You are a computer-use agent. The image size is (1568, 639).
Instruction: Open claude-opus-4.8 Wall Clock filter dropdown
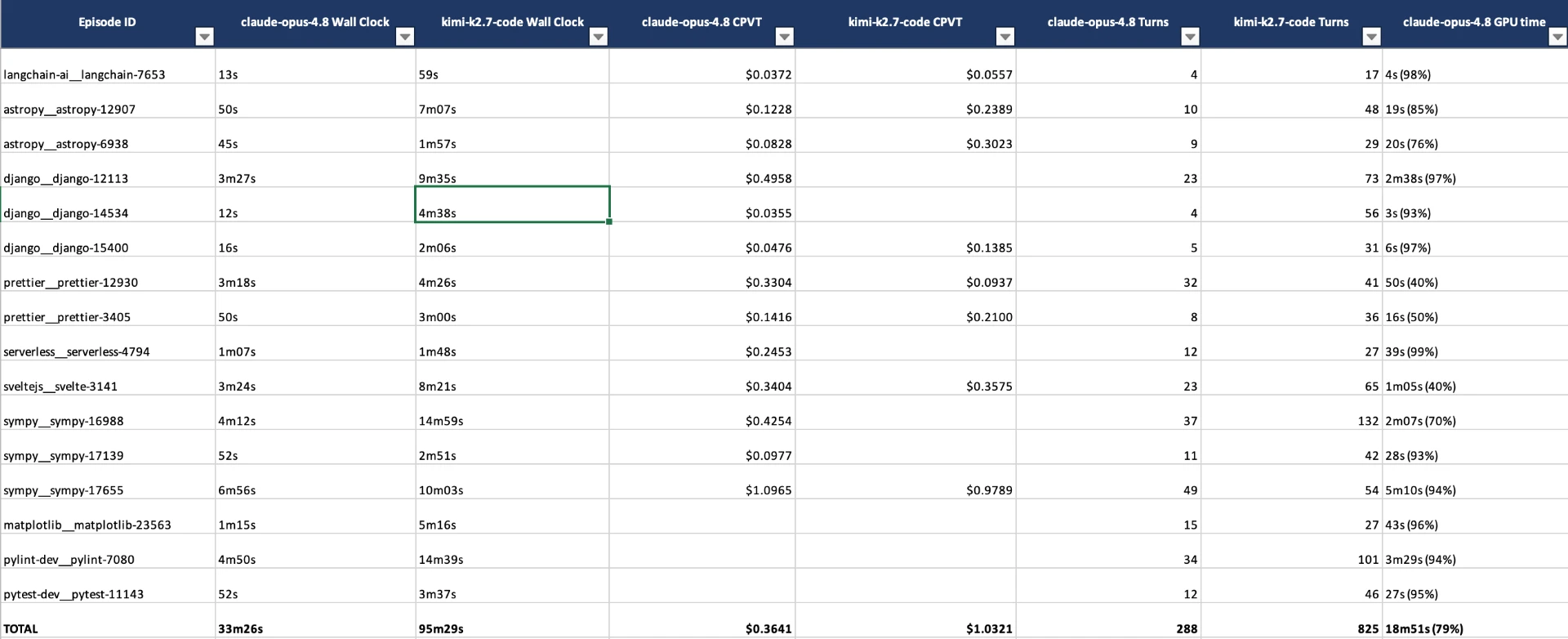tap(404, 37)
